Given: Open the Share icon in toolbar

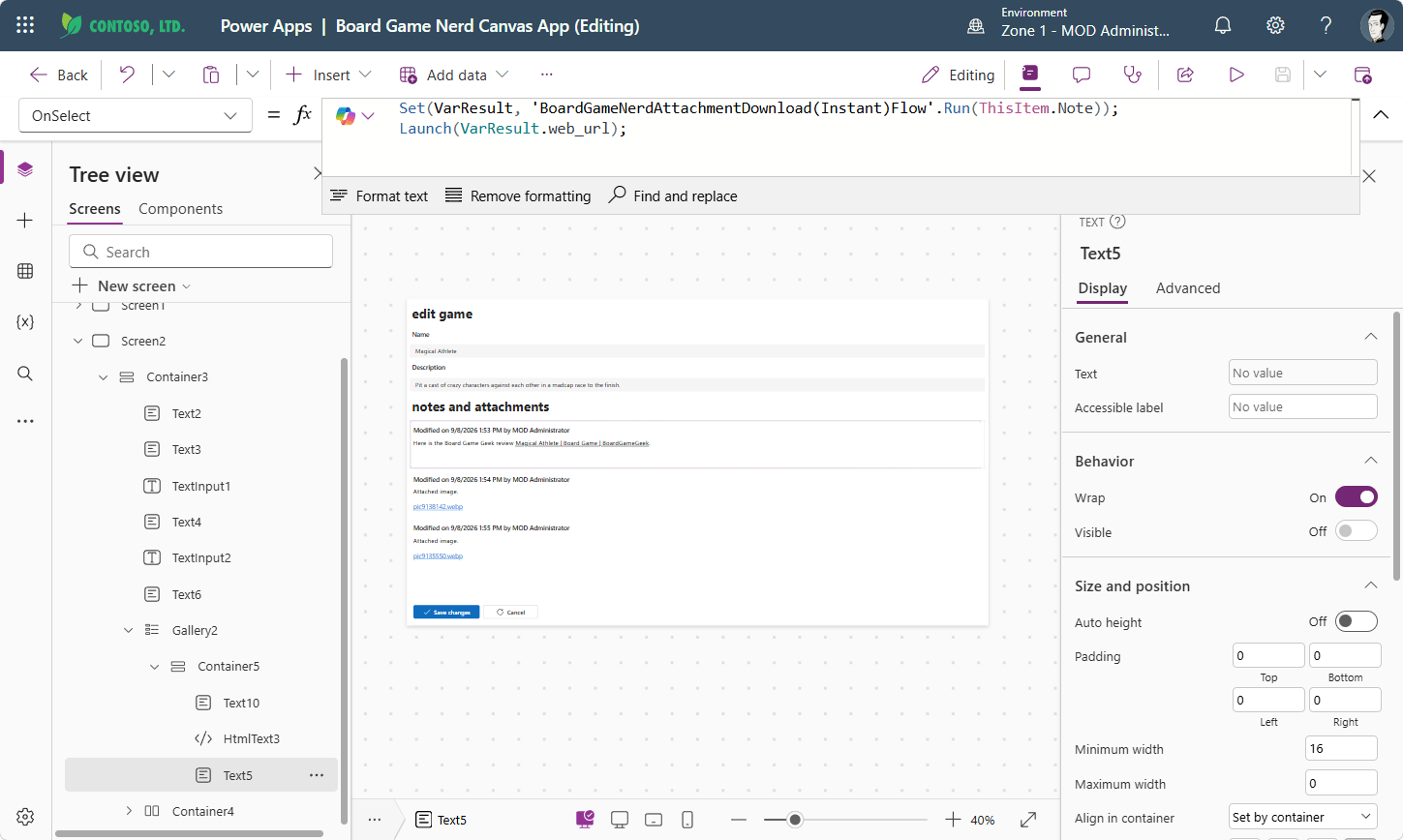Looking at the screenshot, I should click(1185, 75).
